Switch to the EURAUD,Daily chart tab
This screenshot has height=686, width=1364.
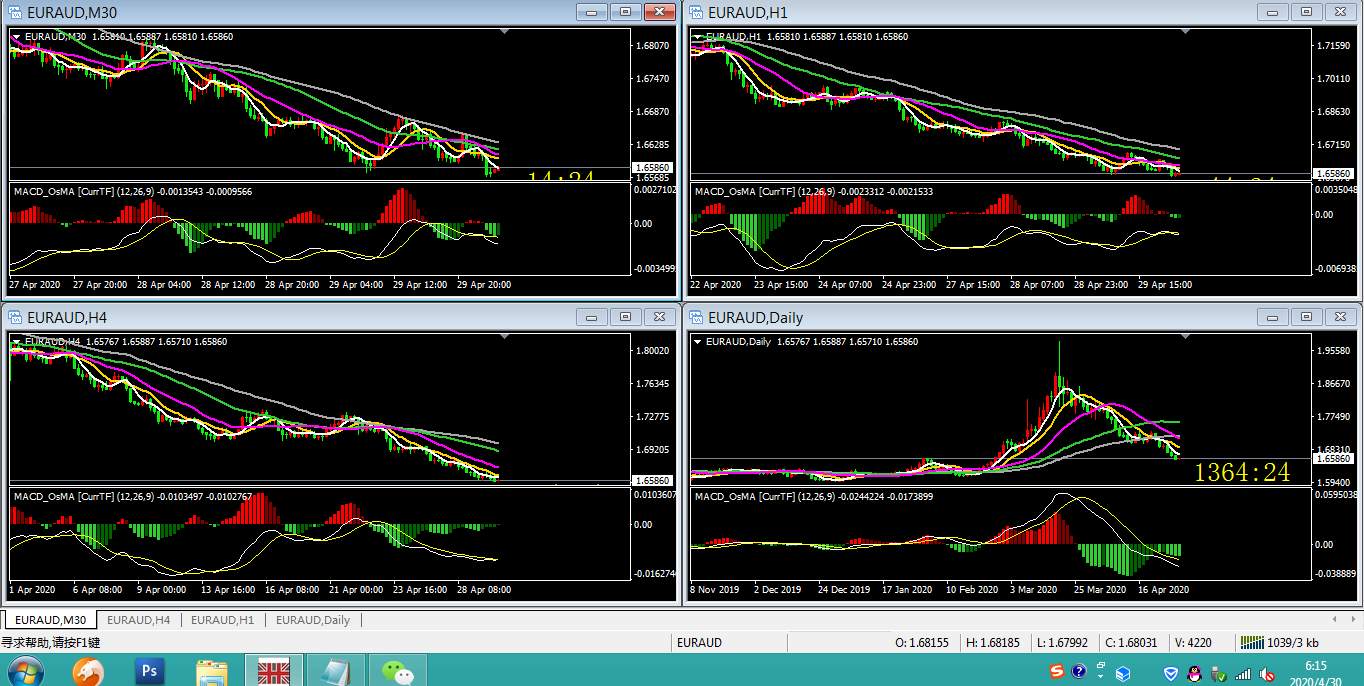(313, 620)
